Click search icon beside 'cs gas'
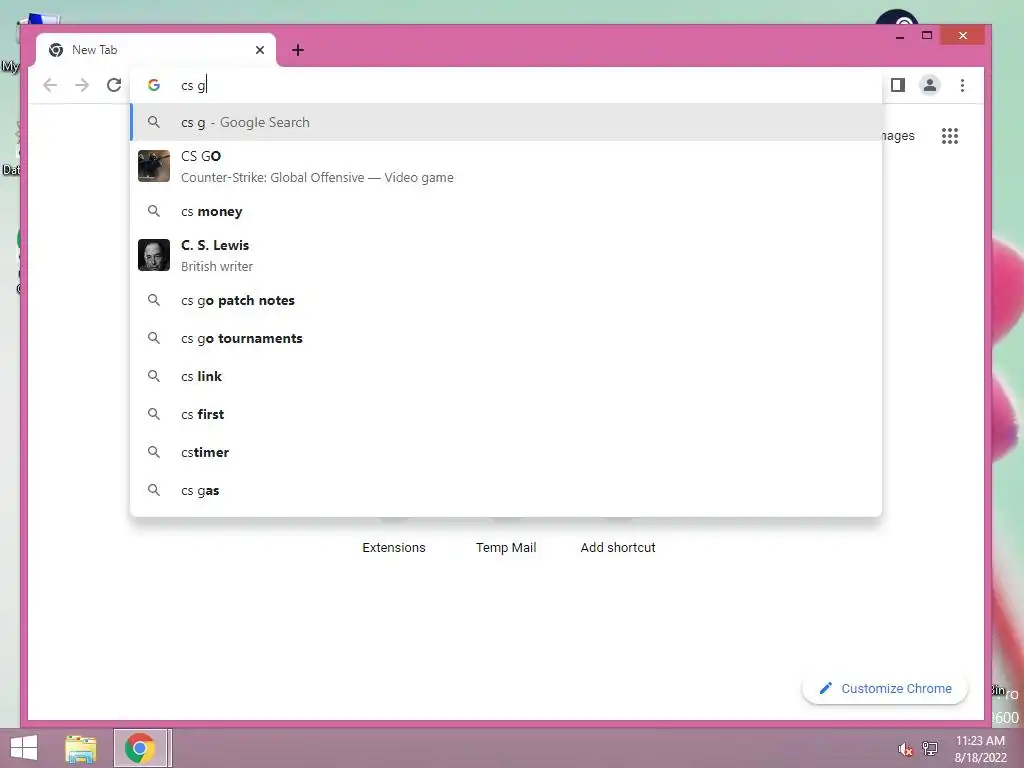Viewport: 1024px width, 768px height. click(153, 490)
